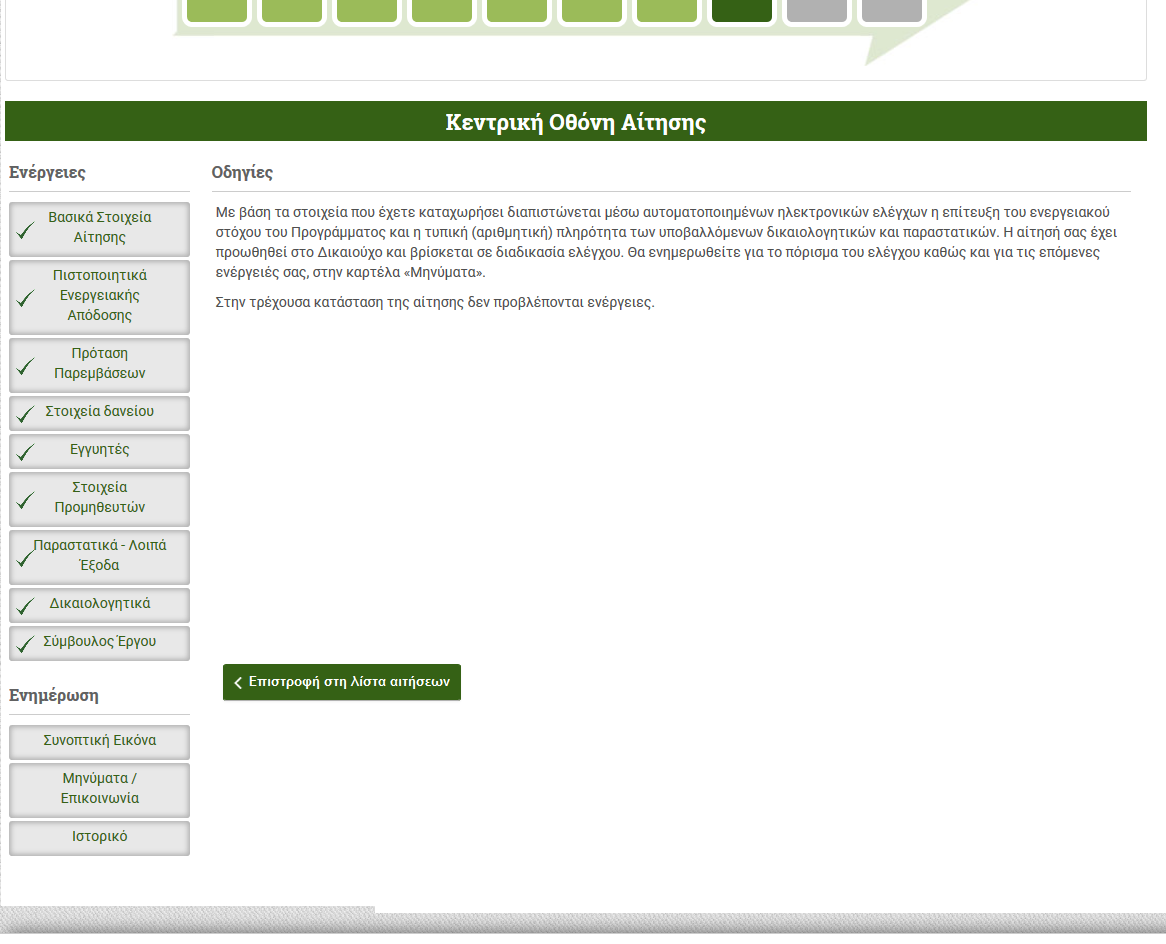Click the checkmark next to Δικαιολογητικά

[x=26, y=606]
